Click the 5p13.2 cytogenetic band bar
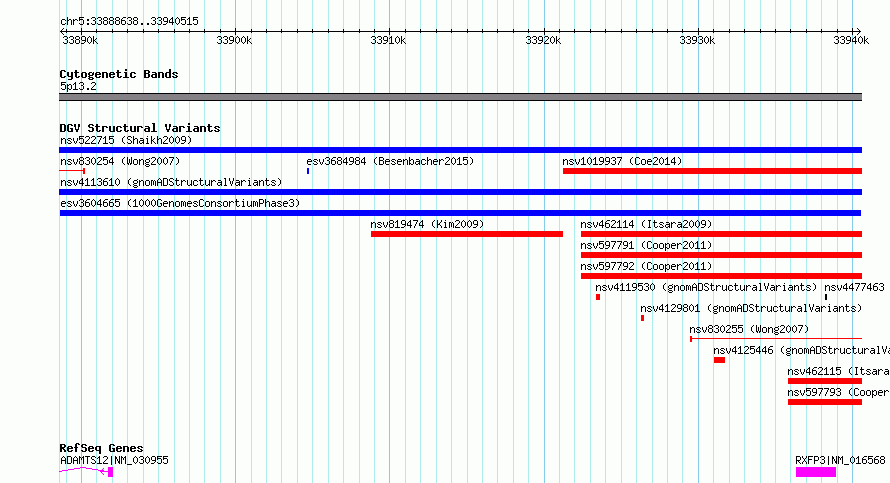The image size is (890, 483). tap(460, 97)
